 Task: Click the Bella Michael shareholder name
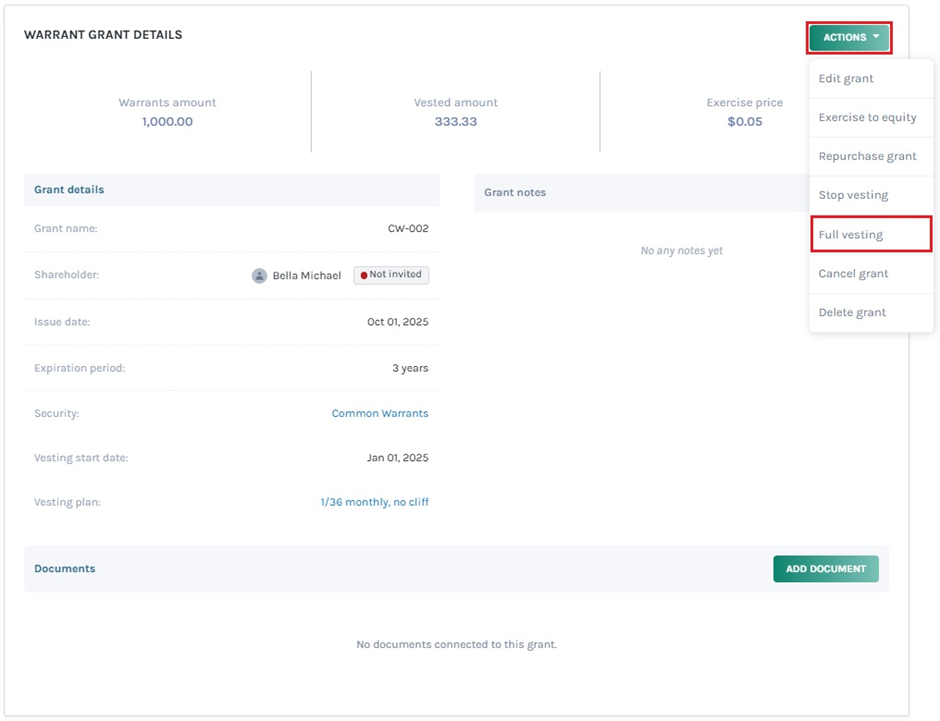[307, 276]
